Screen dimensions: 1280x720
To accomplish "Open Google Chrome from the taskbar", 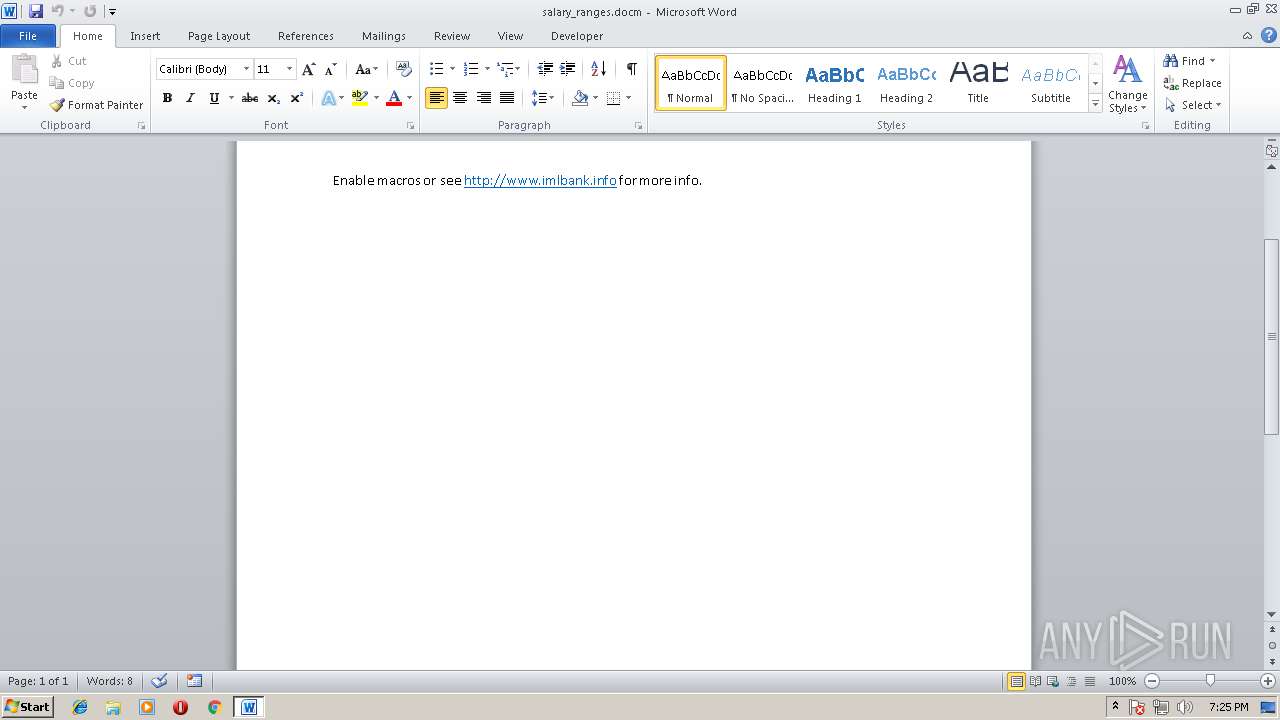I will pyautogui.click(x=214, y=707).
